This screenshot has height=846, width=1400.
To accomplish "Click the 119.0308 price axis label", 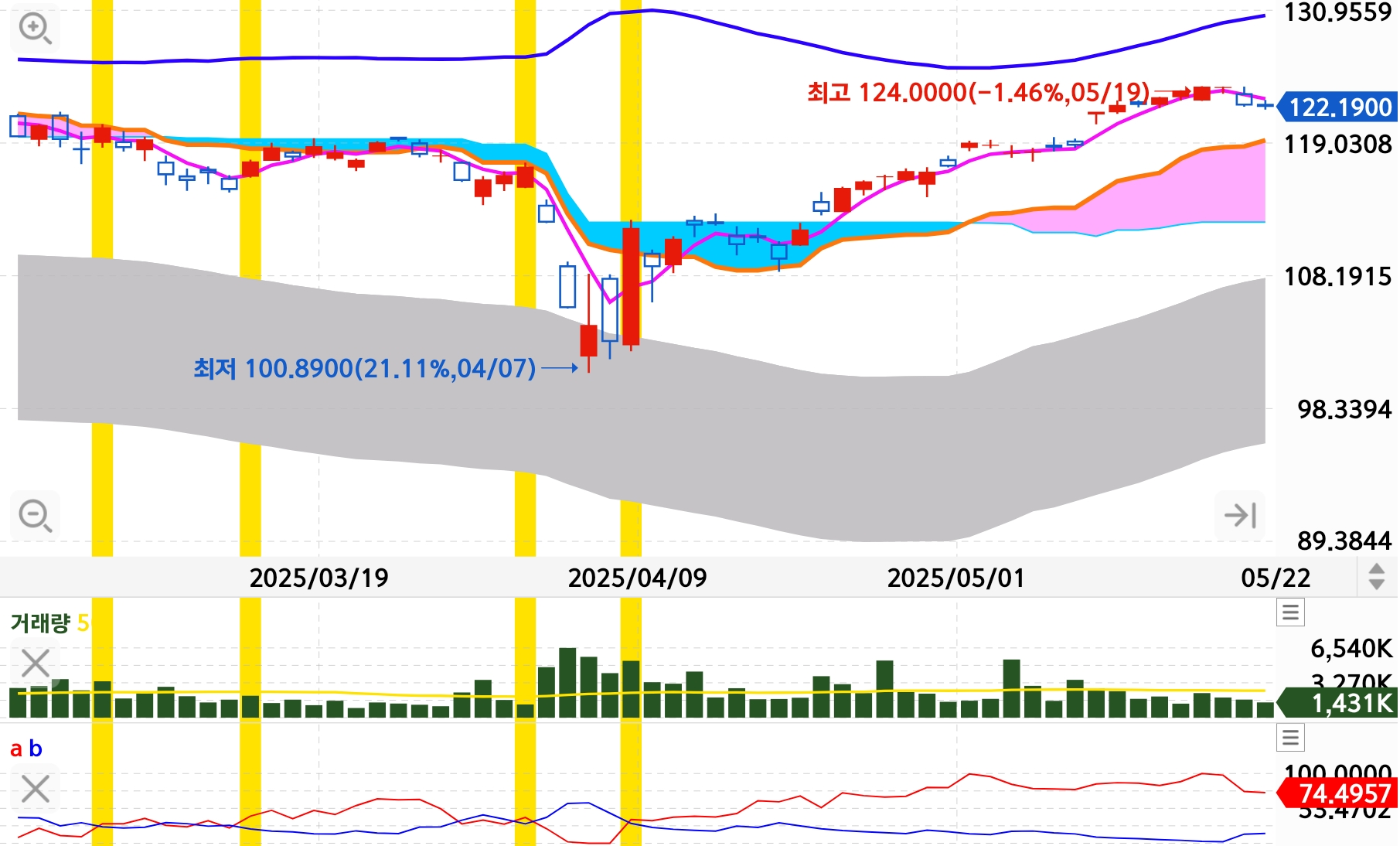I will coord(1337,144).
